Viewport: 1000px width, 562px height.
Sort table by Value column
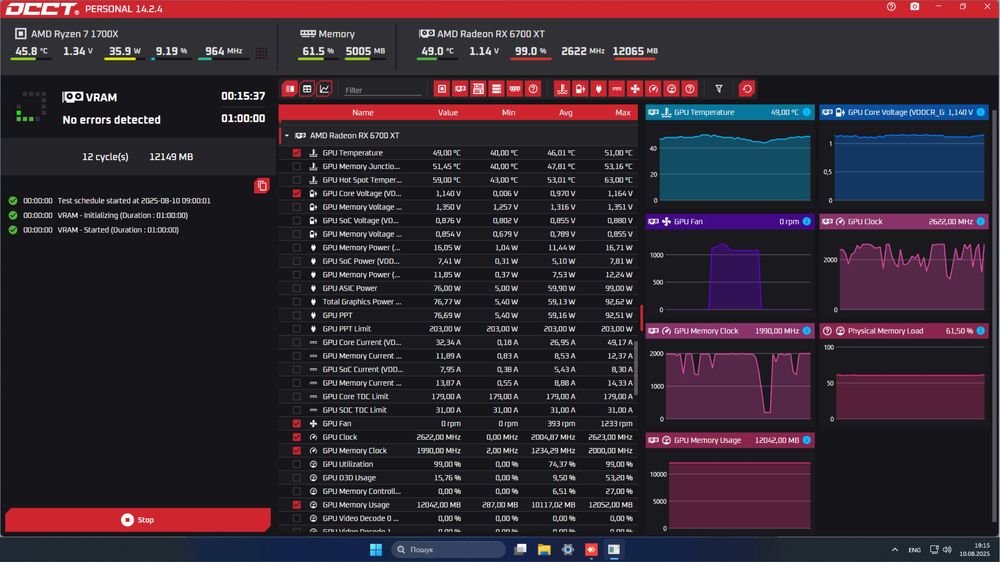[x=448, y=113]
